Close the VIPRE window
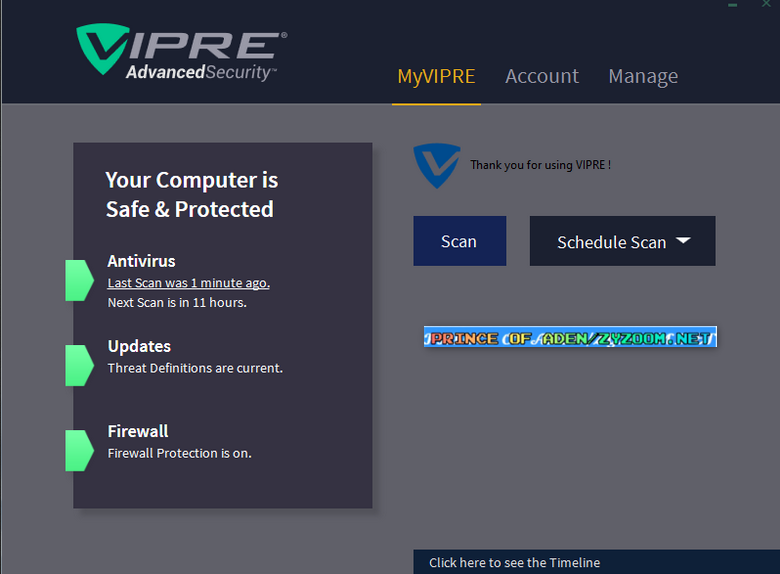Viewport: 780px width, 574px height. (x=767, y=4)
